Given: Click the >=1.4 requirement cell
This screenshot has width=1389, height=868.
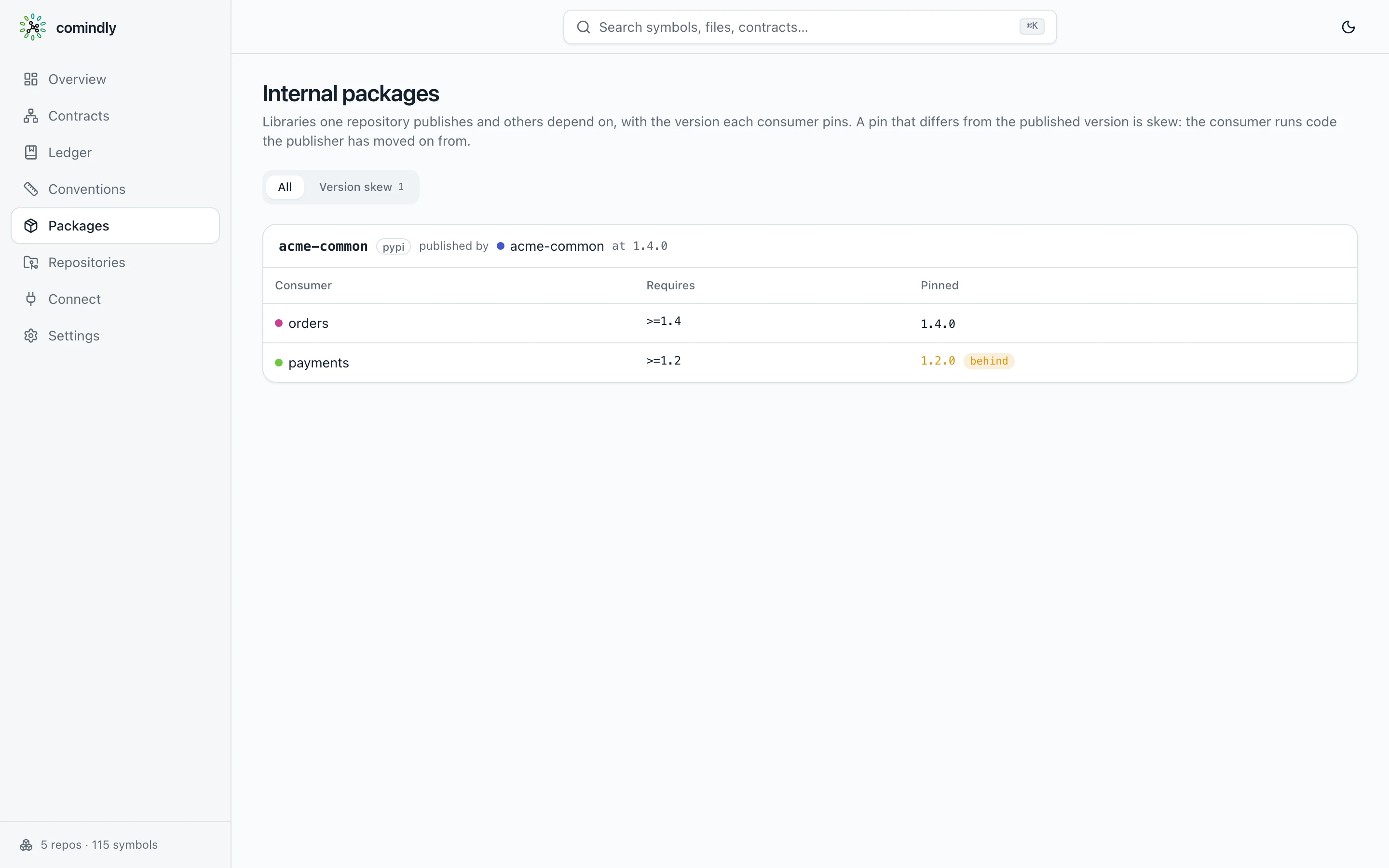Looking at the screenshot, I should click(664, 321).
